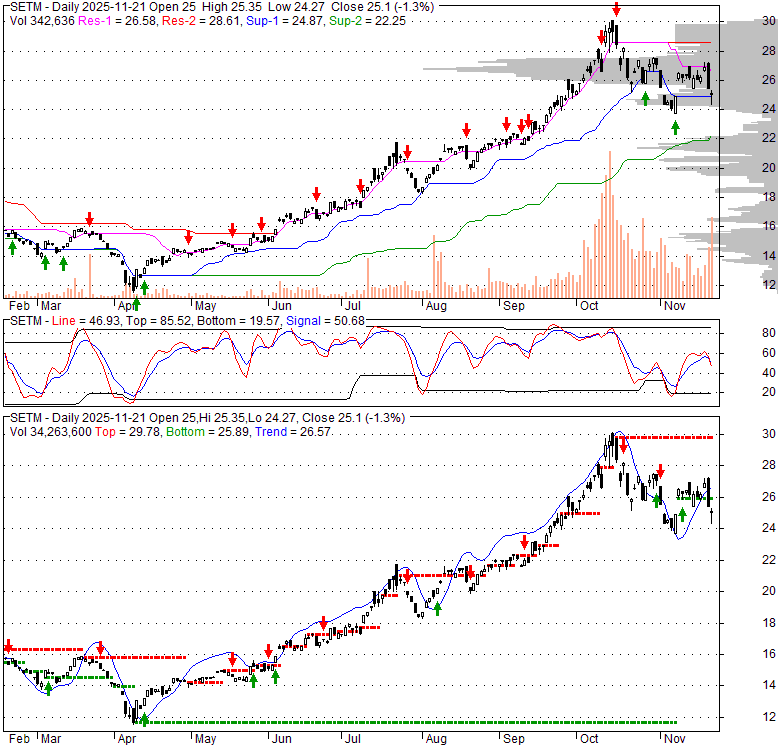Click green up arrow in August on bottom chart
Image resolution: width=780 pixels, height=745 pixels.
pos(437,608)
